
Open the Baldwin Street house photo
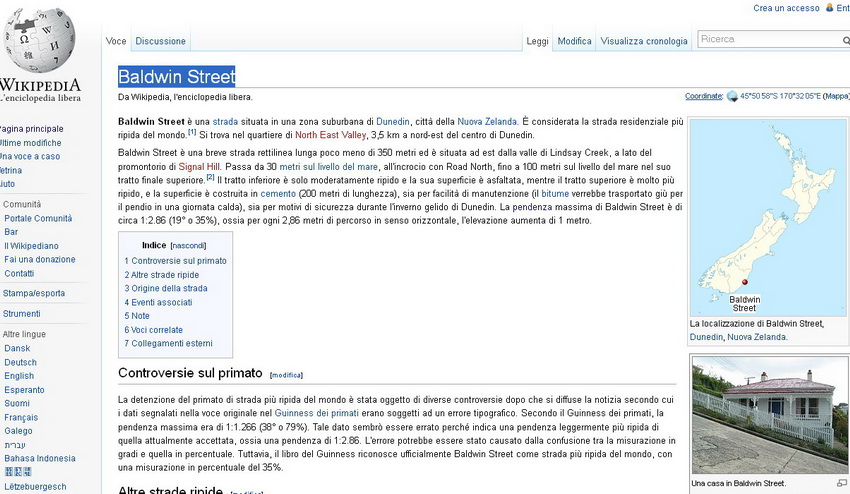coord(770,415)
